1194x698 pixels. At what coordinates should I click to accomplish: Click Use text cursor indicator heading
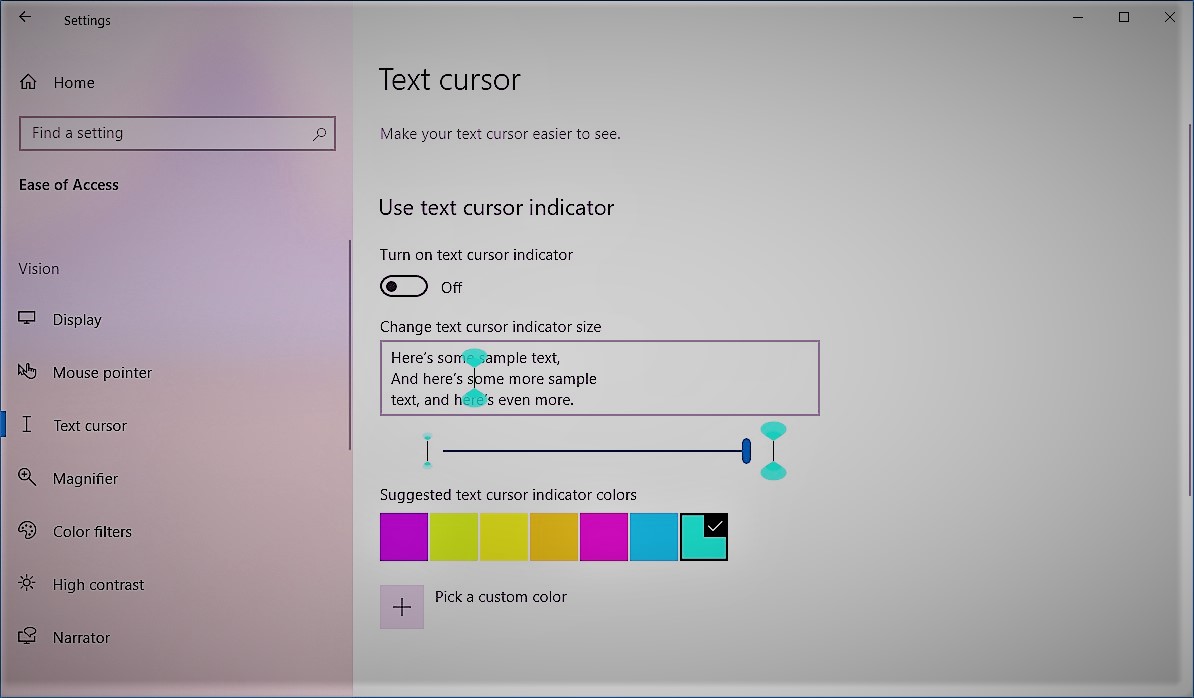(x=496, y=208)
